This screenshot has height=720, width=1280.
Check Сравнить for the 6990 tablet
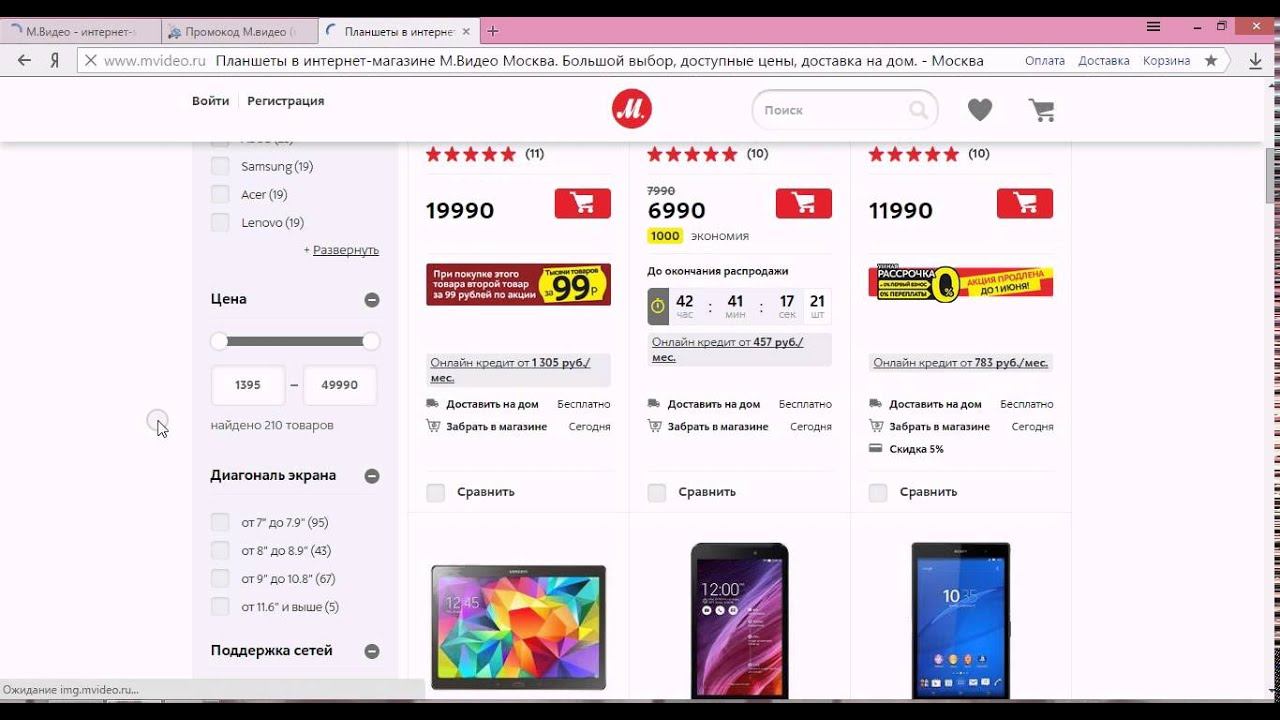click(657, 492)
